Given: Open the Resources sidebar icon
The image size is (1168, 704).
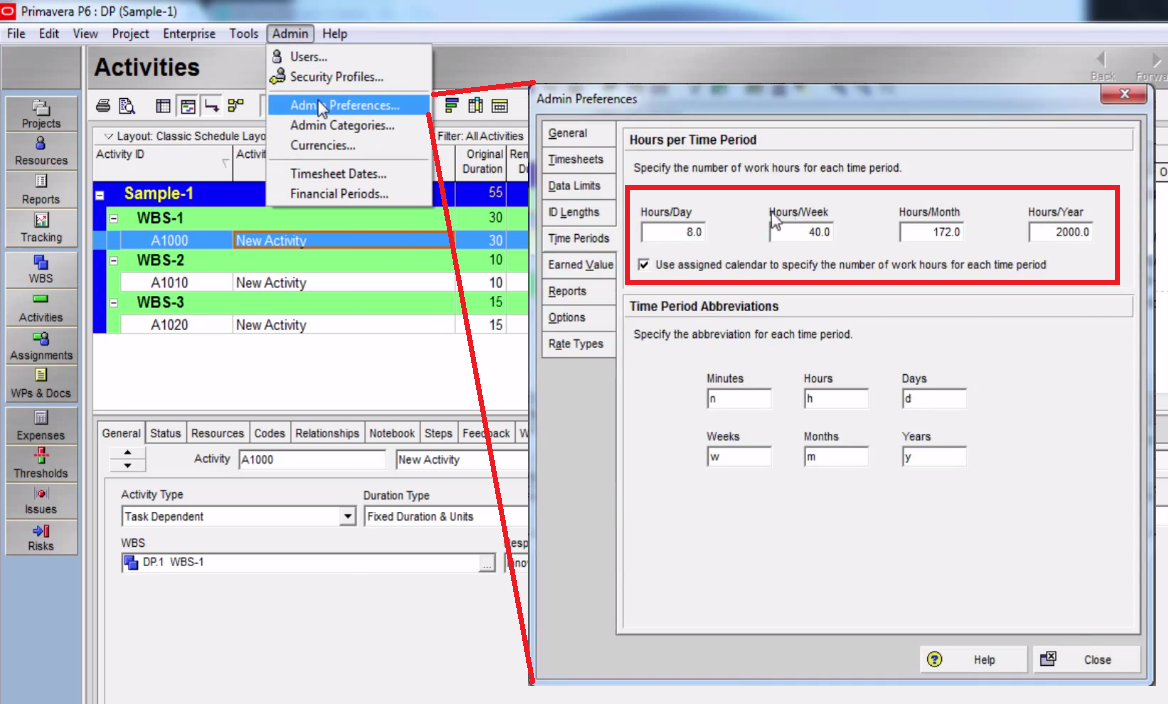Looking at the screenshot, I should click(41, 151).
